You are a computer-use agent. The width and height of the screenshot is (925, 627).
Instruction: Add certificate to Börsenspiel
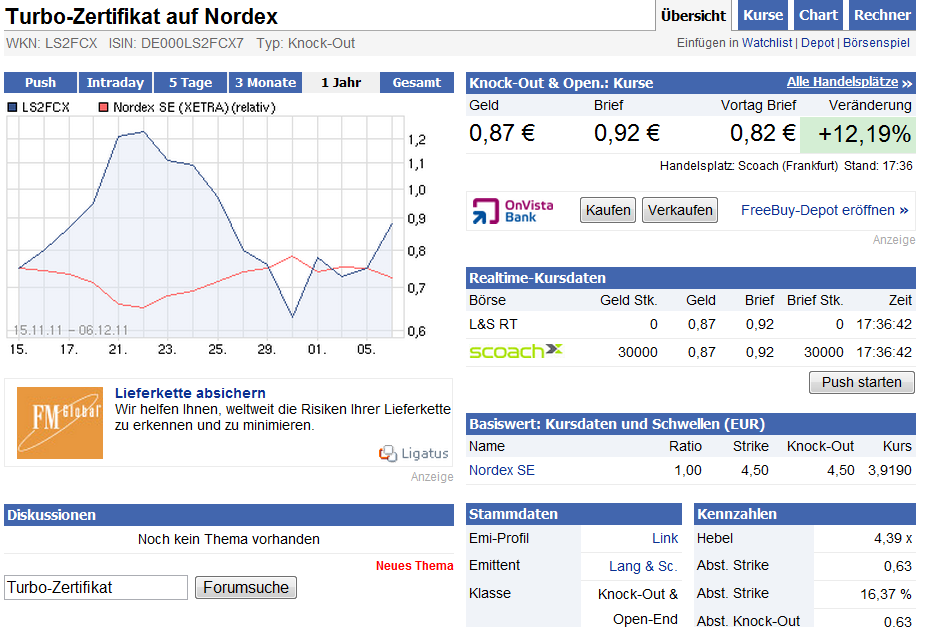pos(876,43)
